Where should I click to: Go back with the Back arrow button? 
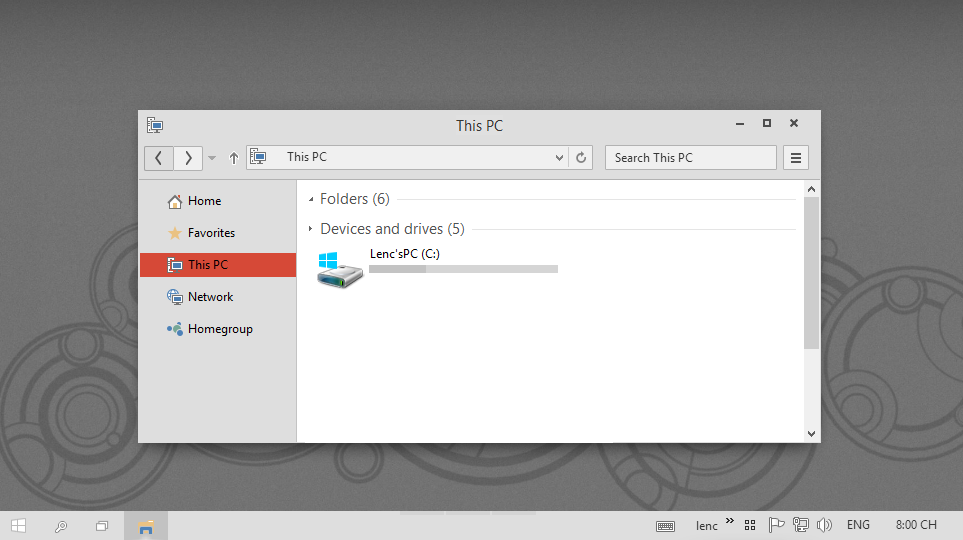click(x=158, y=158)
